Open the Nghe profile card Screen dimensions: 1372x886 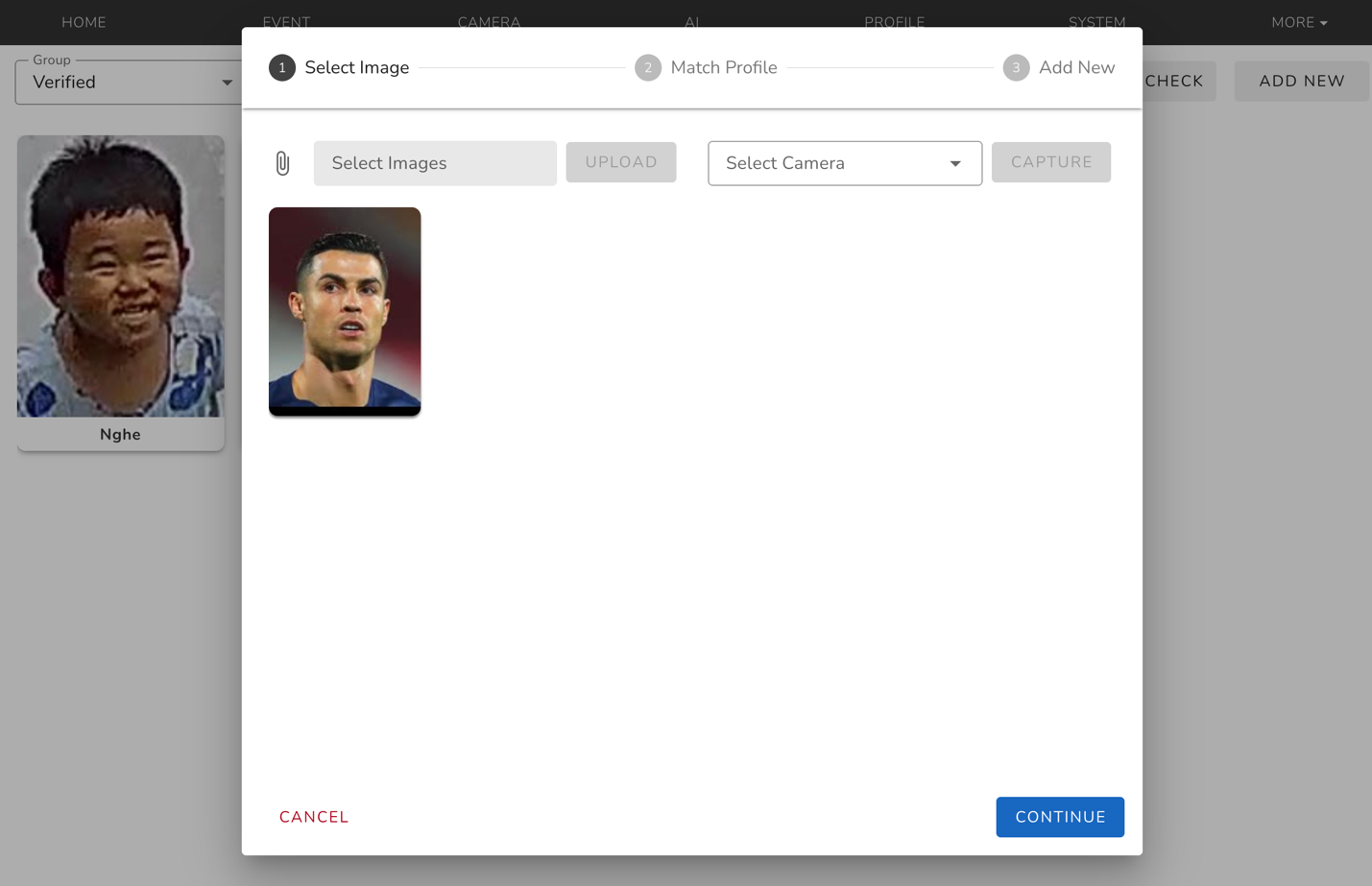[x=121, y=293]
